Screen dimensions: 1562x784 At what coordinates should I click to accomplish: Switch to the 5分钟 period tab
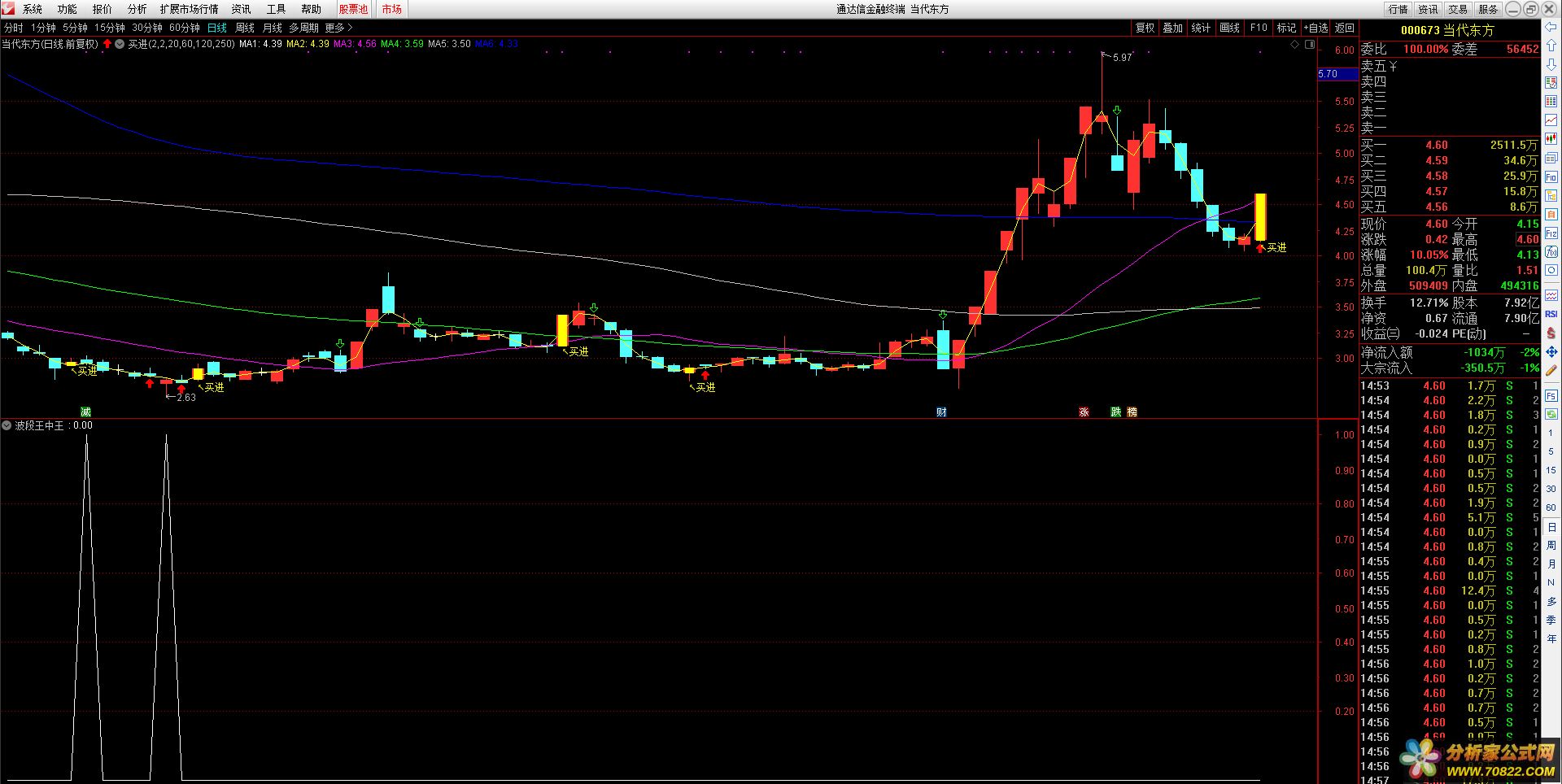pos(75,28)
